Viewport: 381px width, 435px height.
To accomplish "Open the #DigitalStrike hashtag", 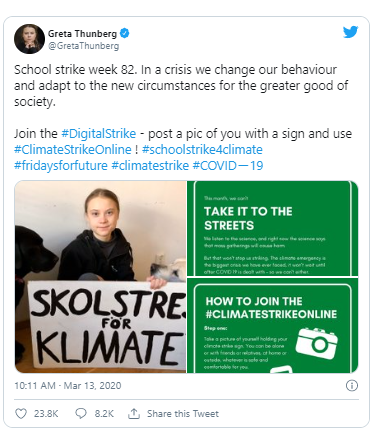I will pos(99,134).
